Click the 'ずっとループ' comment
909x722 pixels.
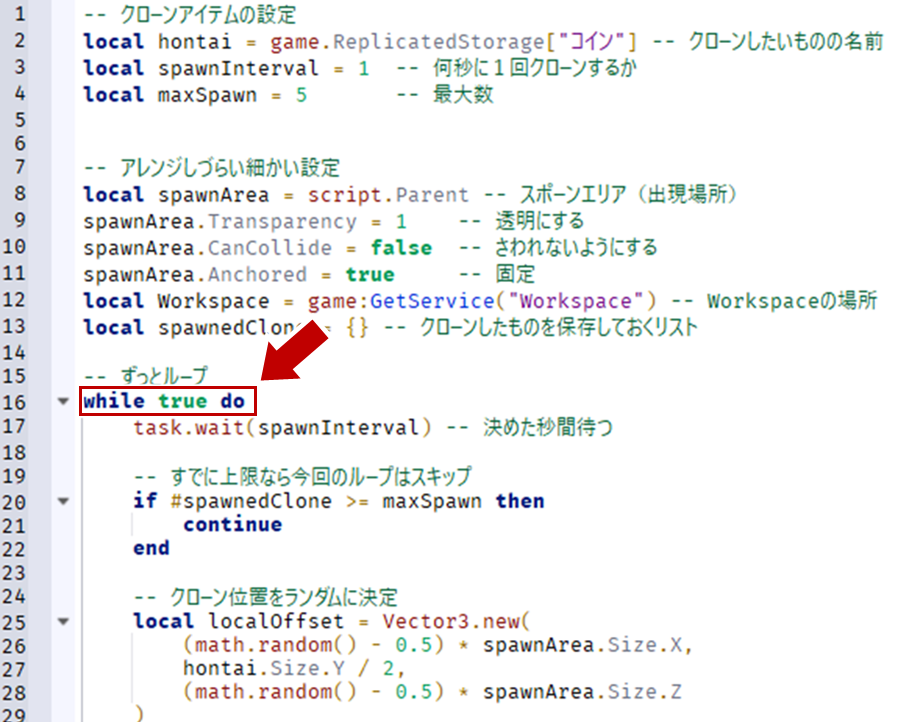pyautogui.click(x=164, y=376)
